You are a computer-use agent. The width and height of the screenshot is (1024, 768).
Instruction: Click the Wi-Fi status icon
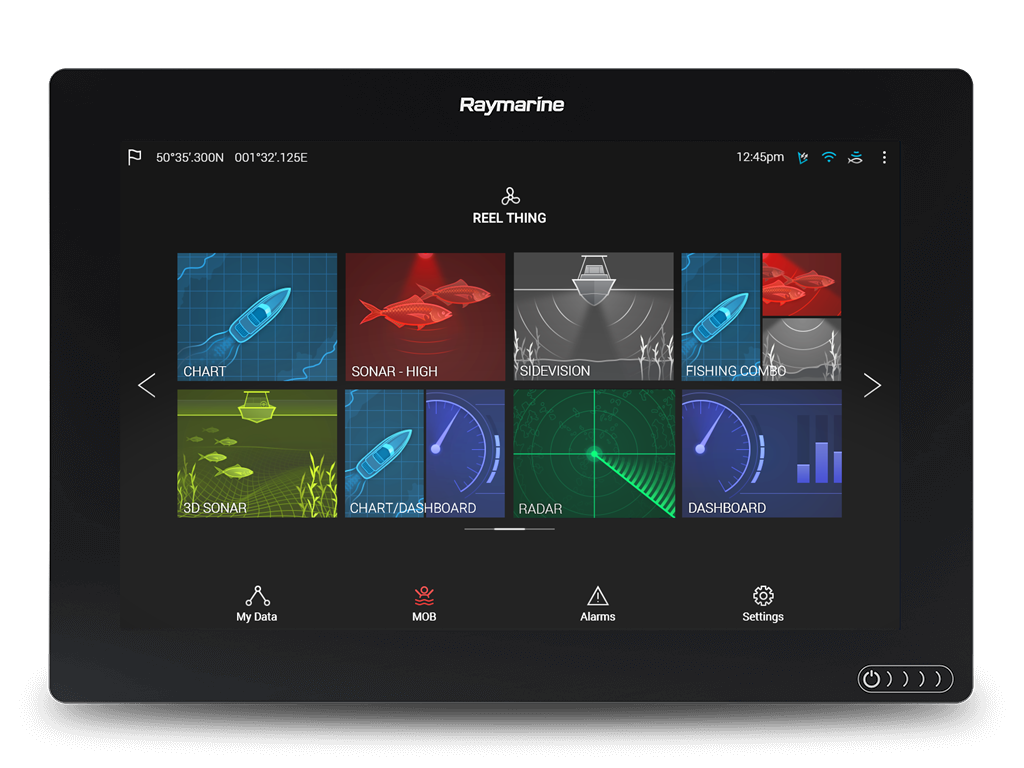tap(829, 157)
